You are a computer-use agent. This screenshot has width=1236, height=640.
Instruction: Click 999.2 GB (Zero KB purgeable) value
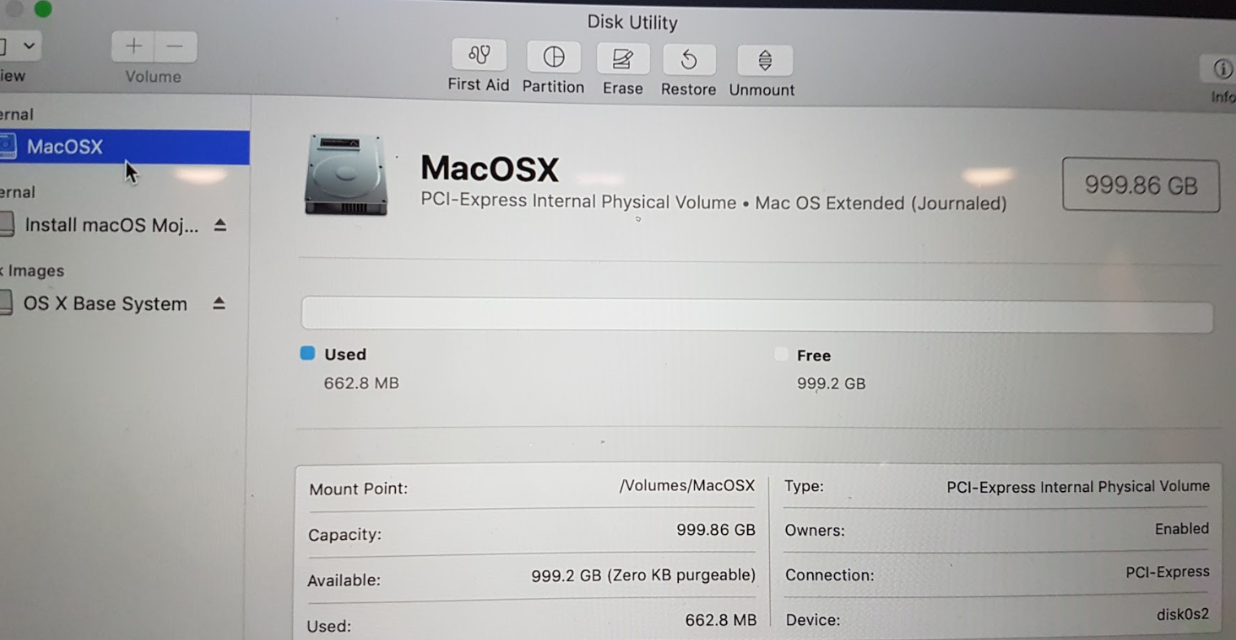(643, 575)
